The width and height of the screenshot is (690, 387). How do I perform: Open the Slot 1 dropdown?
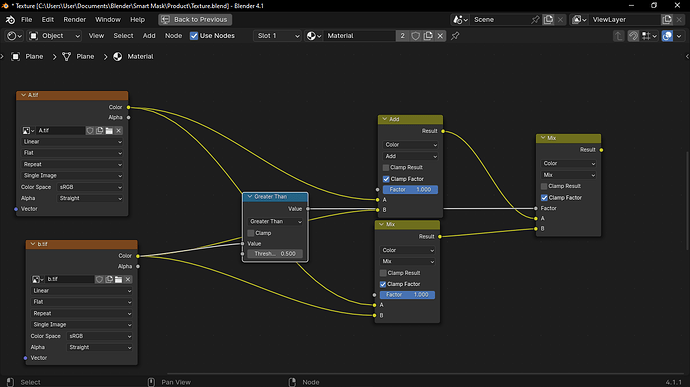click(x=277, y=36)
